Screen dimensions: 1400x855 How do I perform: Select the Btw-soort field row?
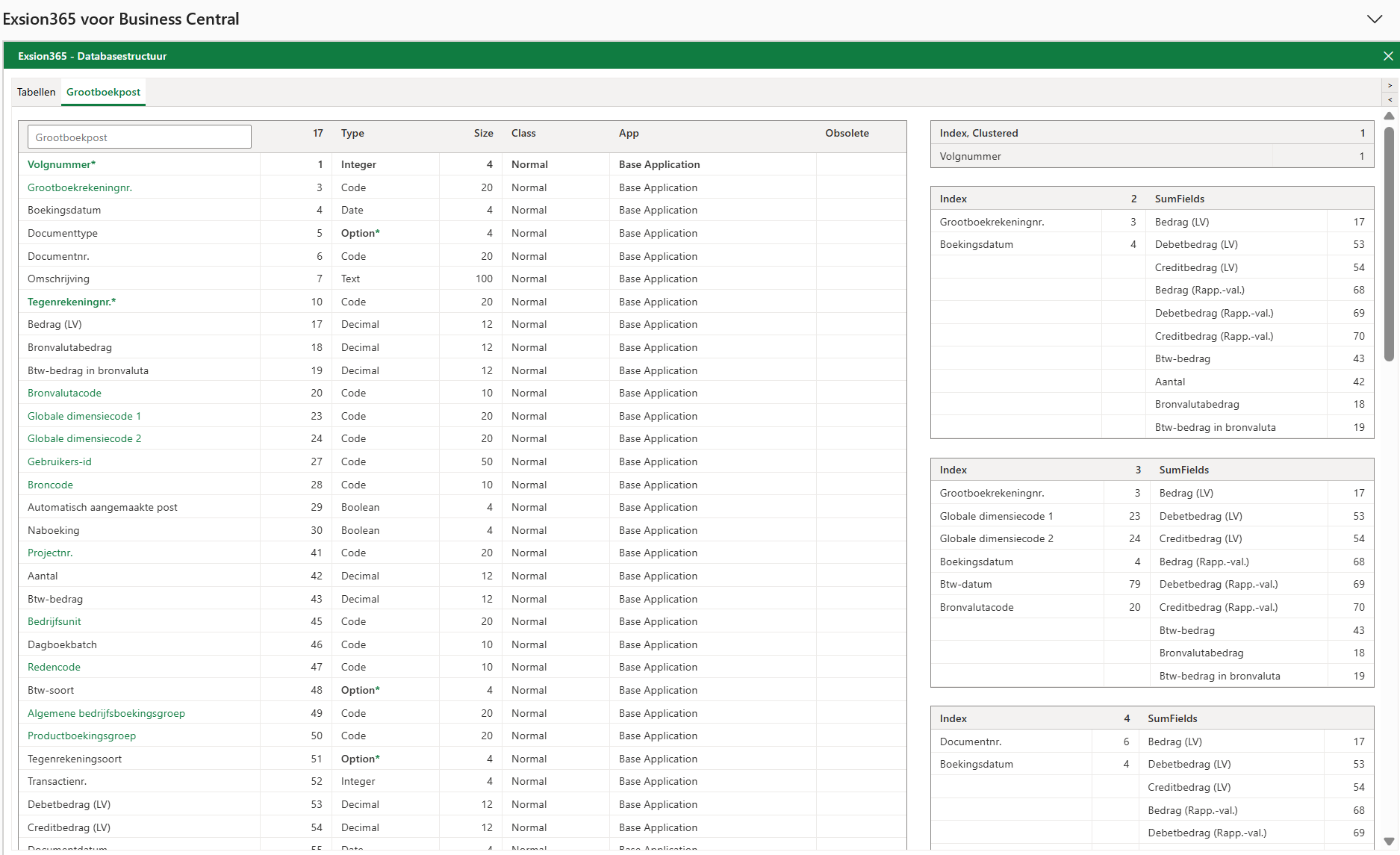(462, 690)
